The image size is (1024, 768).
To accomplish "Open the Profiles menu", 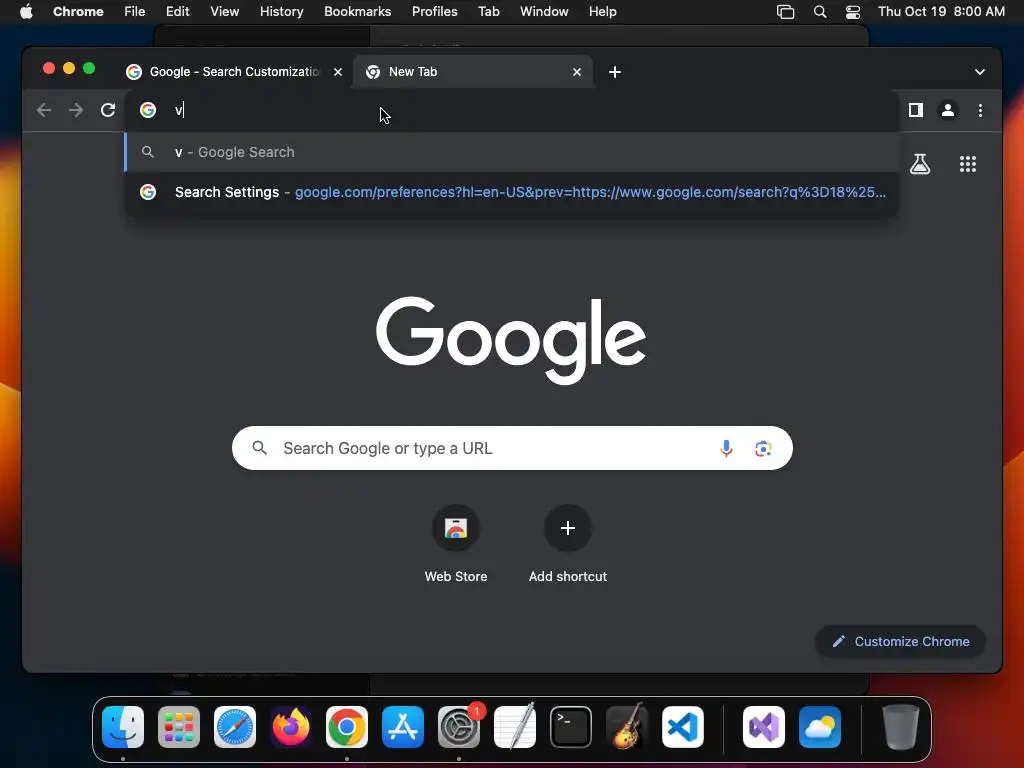I will pyautogui.click(x=434, y=11).
